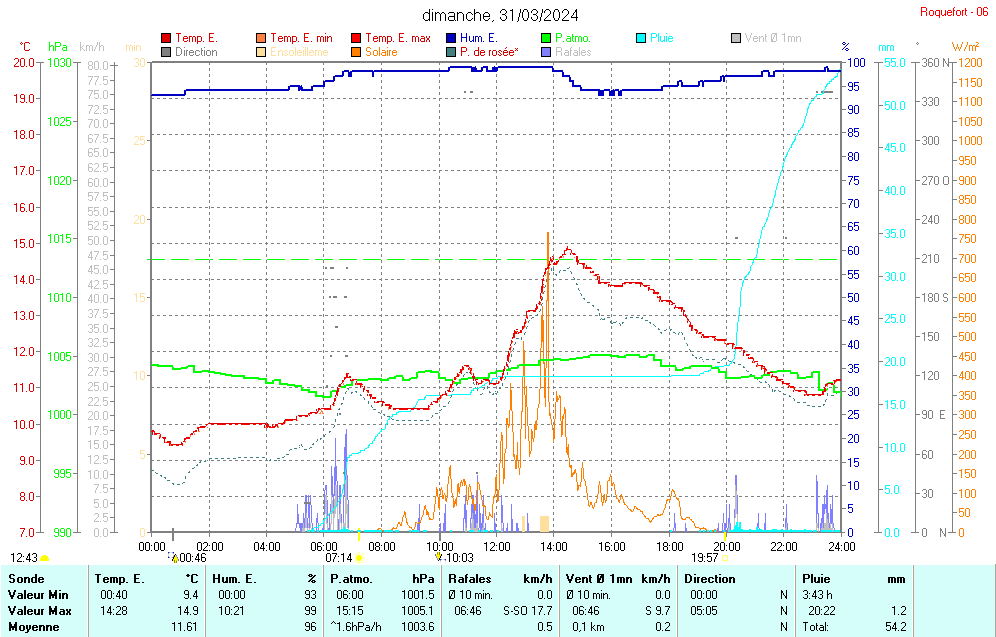Click the red Temp. E. legend swatch
This screenshot has height=637, width=996.
pyautogui.click(x=166, y=38)
